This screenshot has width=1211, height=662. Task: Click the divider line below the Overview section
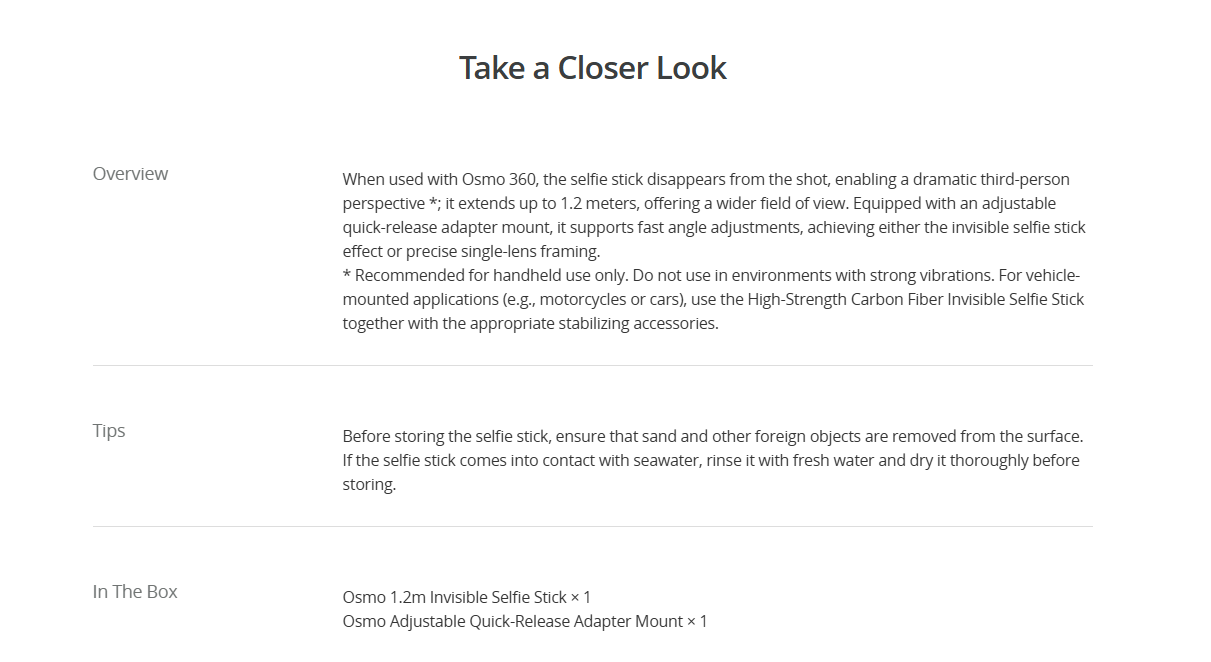(x=593, y=365)
